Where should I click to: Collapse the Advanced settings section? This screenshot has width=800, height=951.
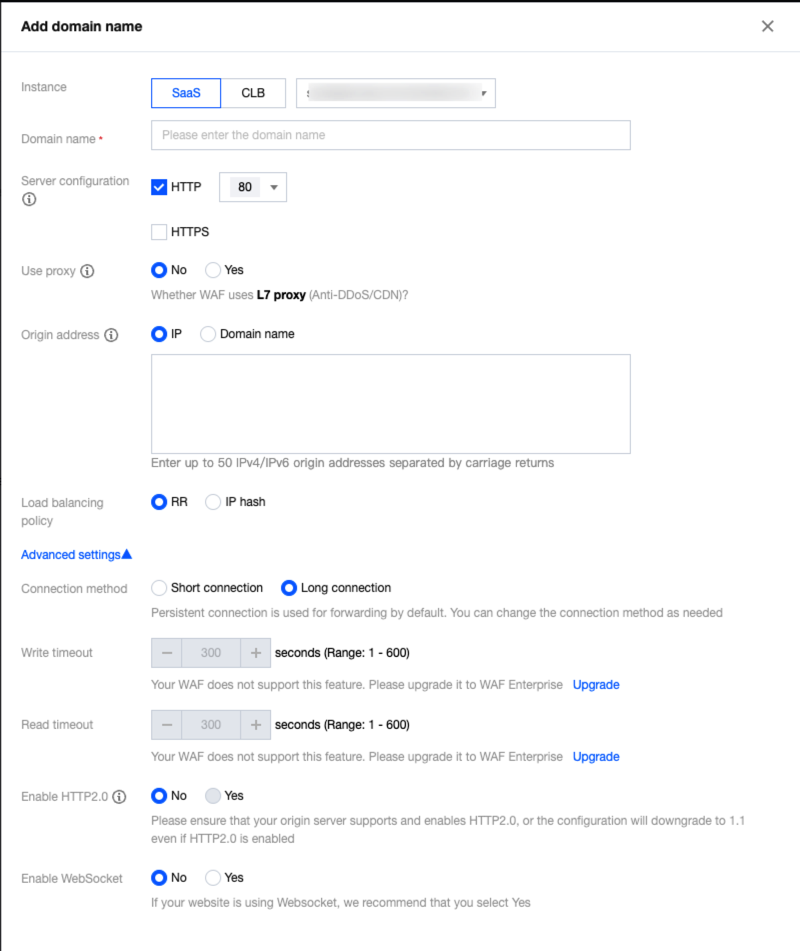click(76, 554)
